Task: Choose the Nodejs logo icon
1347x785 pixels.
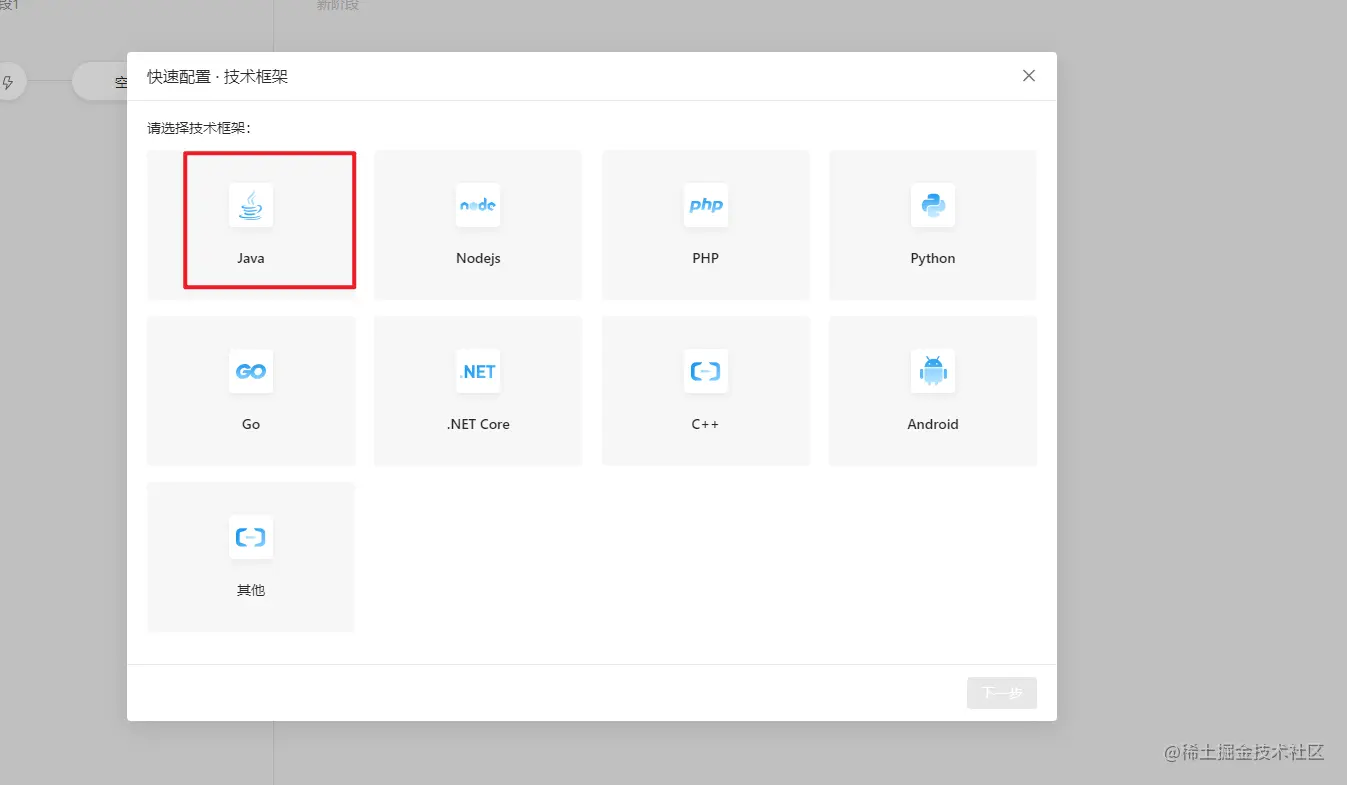Action: (x=478, y=205)
